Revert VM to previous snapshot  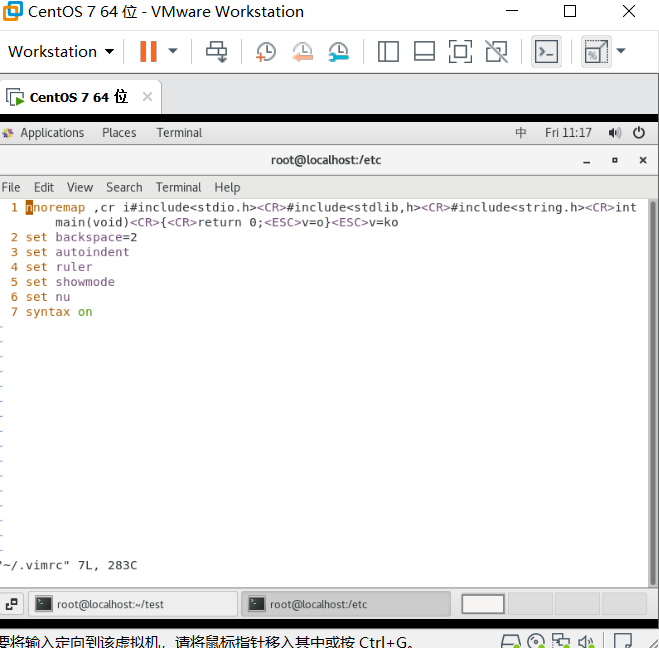pos(303,52)
